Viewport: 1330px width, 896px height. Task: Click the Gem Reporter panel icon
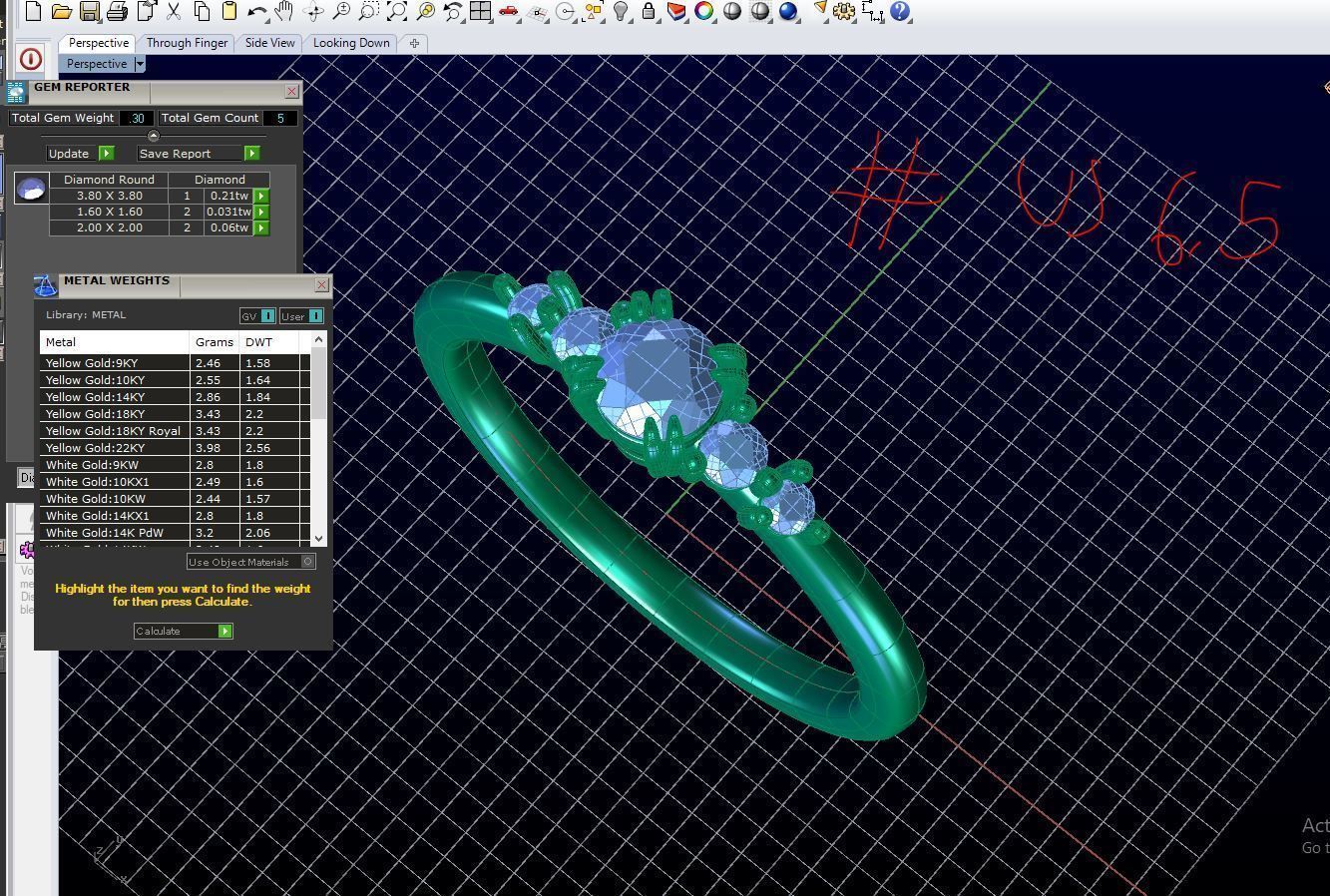click(x=16, y=92)
